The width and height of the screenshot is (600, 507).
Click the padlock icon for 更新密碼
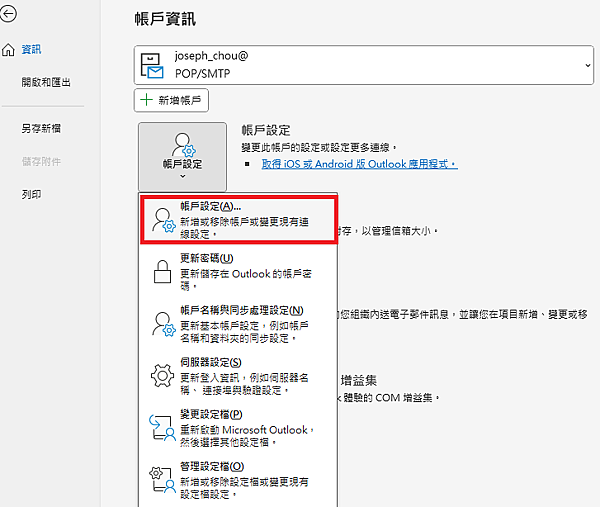pos(162,272)
